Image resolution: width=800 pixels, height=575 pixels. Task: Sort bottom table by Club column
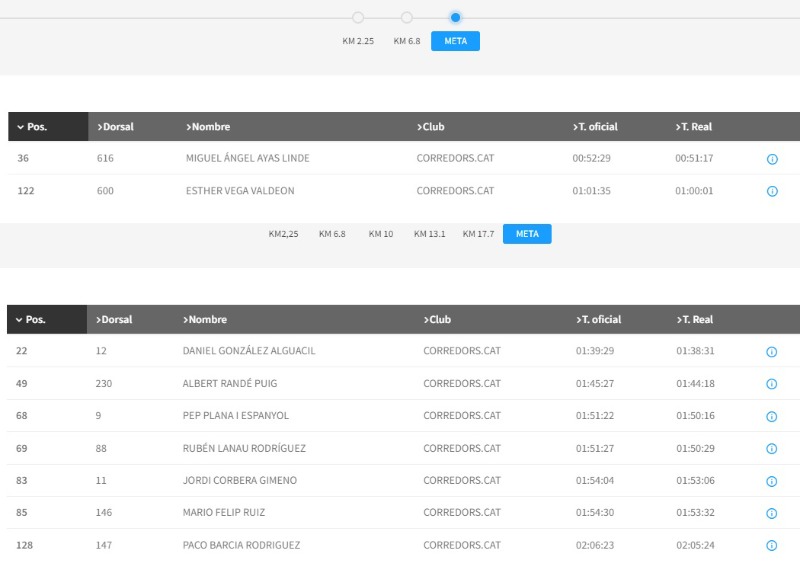[x=437, y=320]
